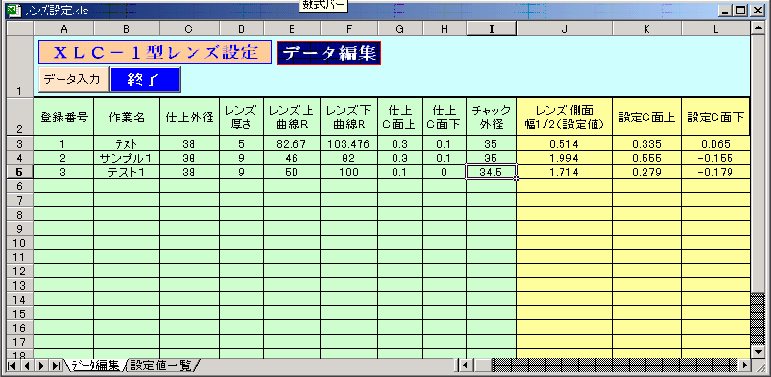This screenshot has width=771, height=377.
Task: Select column L header
Action: tap(715, 29)
